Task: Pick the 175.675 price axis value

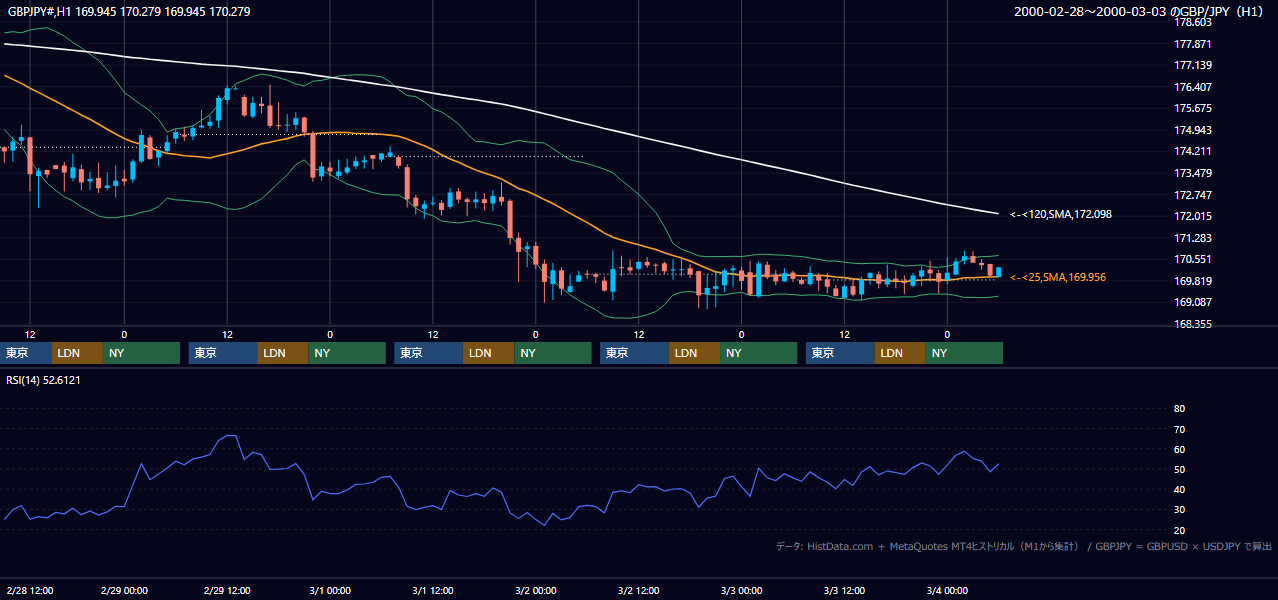Action: tap(1192, 108)
